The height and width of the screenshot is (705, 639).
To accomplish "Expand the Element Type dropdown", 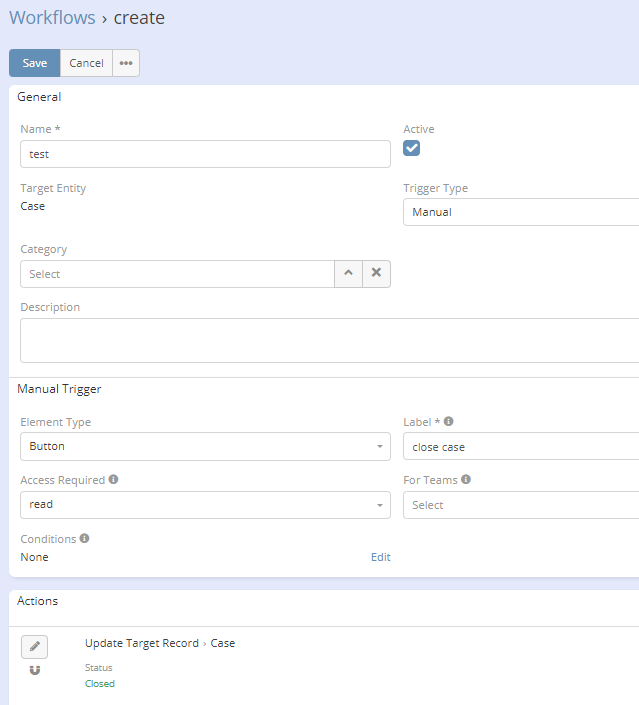I will click(x=205, y=447).
